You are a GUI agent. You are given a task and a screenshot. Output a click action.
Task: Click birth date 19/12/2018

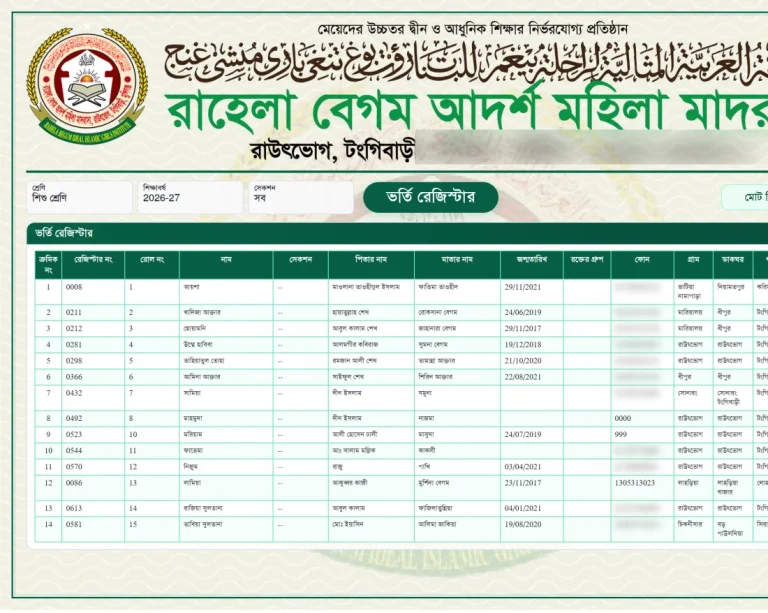pos(523,345)
